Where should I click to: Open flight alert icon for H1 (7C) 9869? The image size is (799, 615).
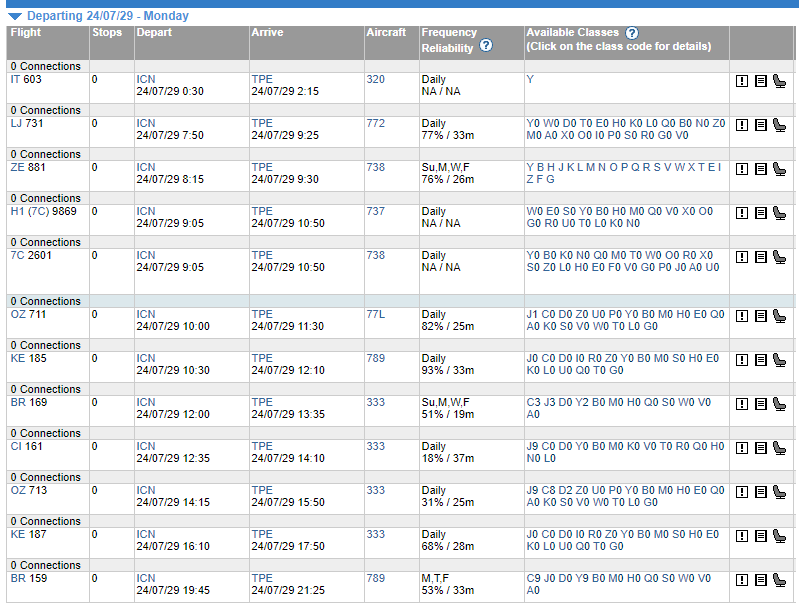(742, 213)
